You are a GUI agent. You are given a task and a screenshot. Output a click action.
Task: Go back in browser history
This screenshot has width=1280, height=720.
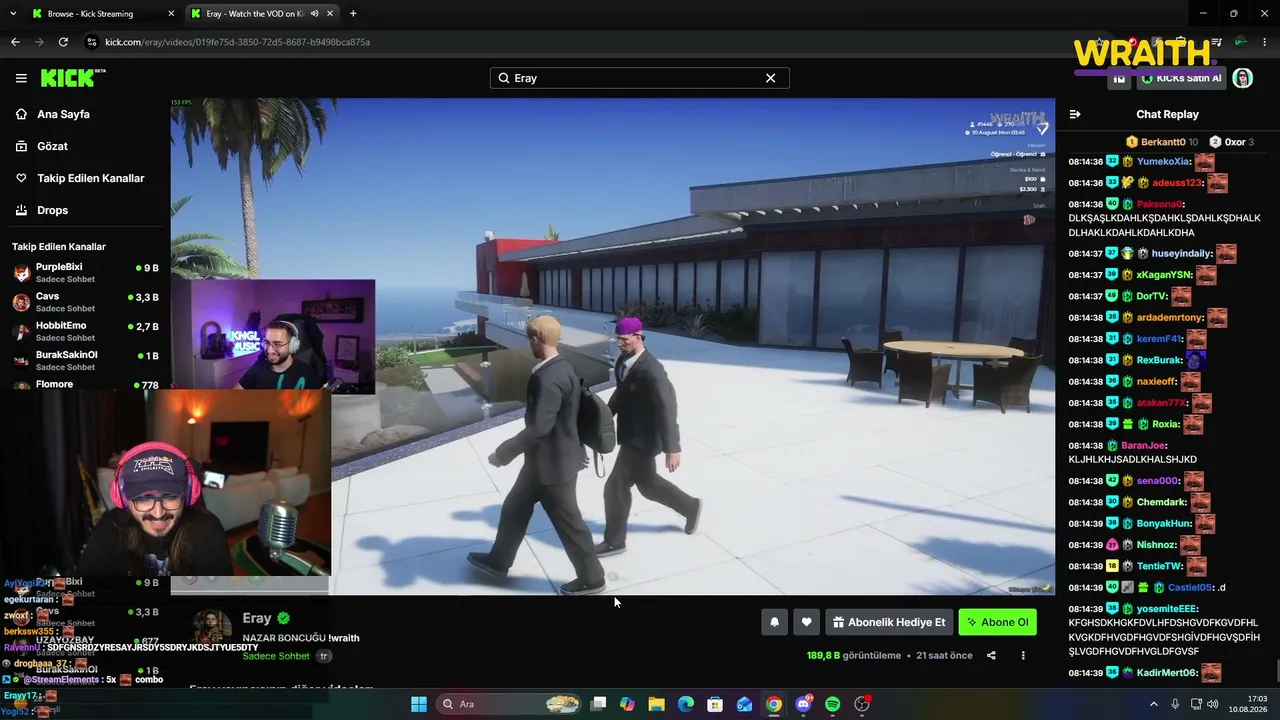[x=15, y=42]
